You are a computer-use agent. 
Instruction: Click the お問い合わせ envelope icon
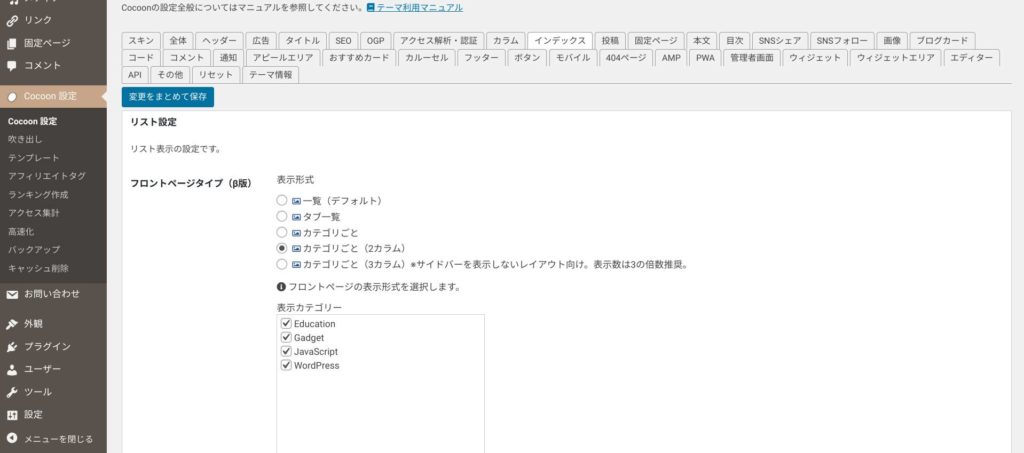12,294
